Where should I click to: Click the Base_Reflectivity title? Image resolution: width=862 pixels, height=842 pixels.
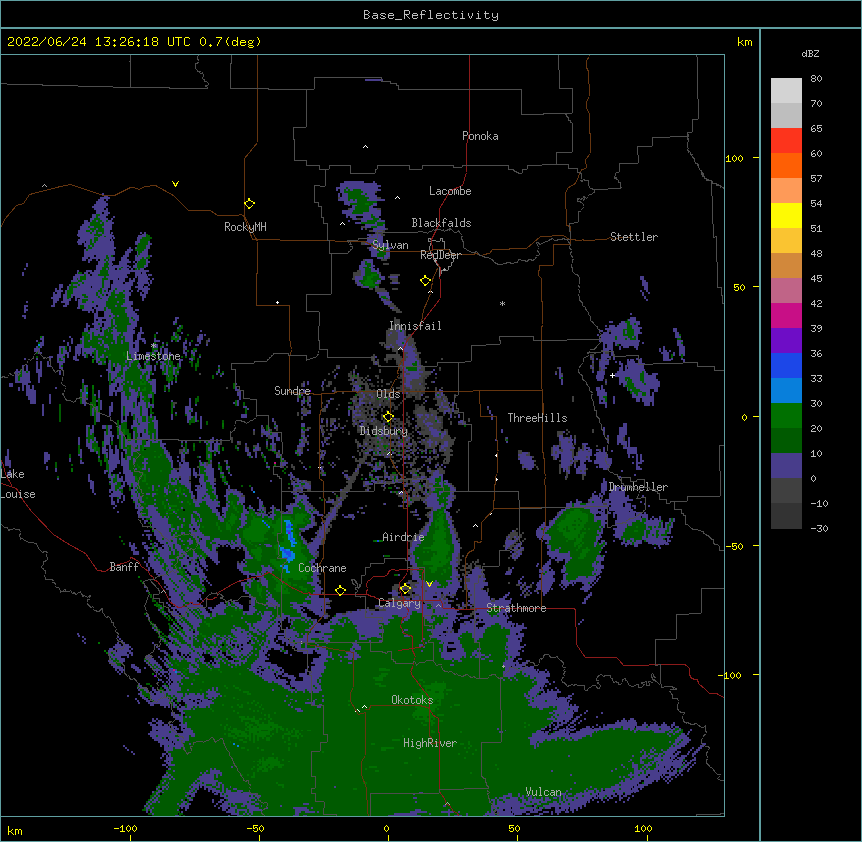pos(431,15)
